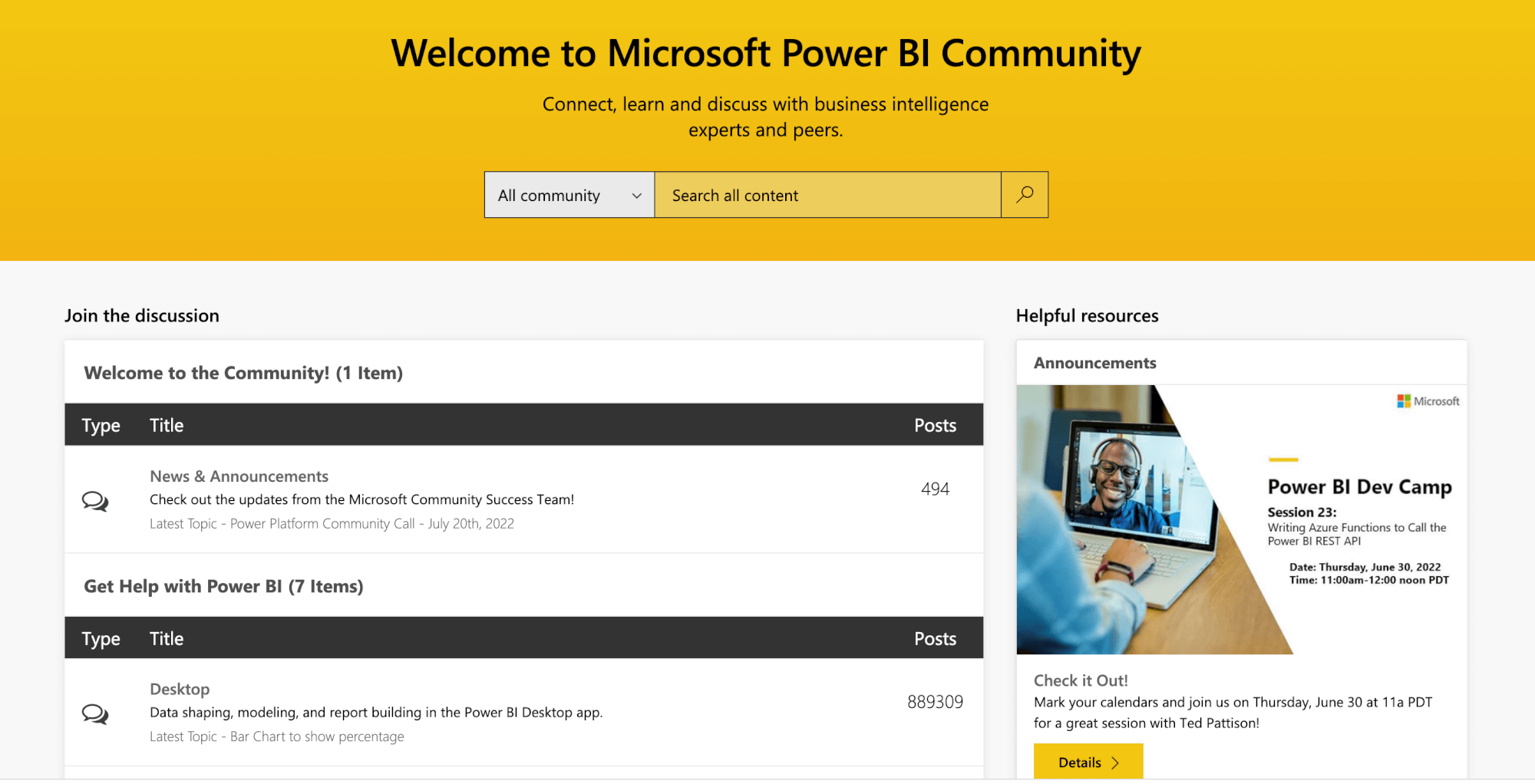Open the News & Announcements forum link
Viewport: 1535px width, 784px height.
click(239, 476)
